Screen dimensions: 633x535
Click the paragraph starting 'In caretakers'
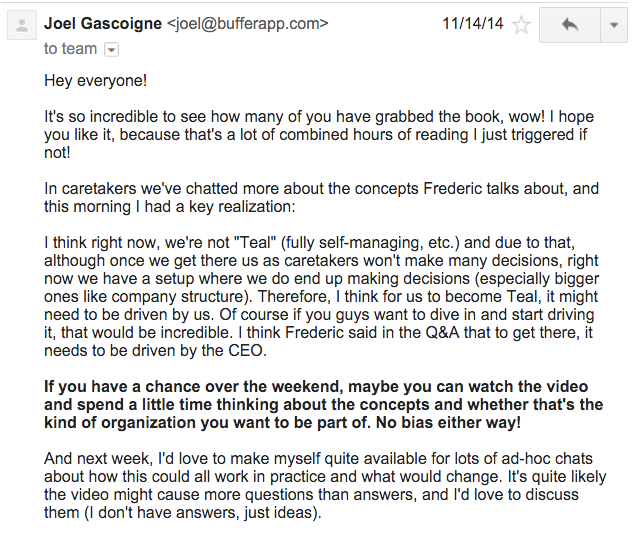tap(321, 197)
